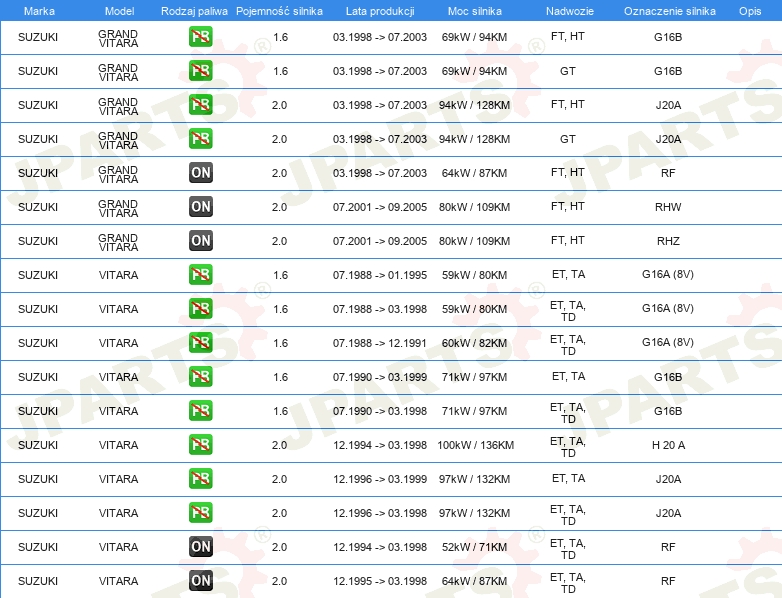Image resolution: width=782 pixels, height=598 pixels.
Task: Select the RHZ engine code cell
Action: 668,241
